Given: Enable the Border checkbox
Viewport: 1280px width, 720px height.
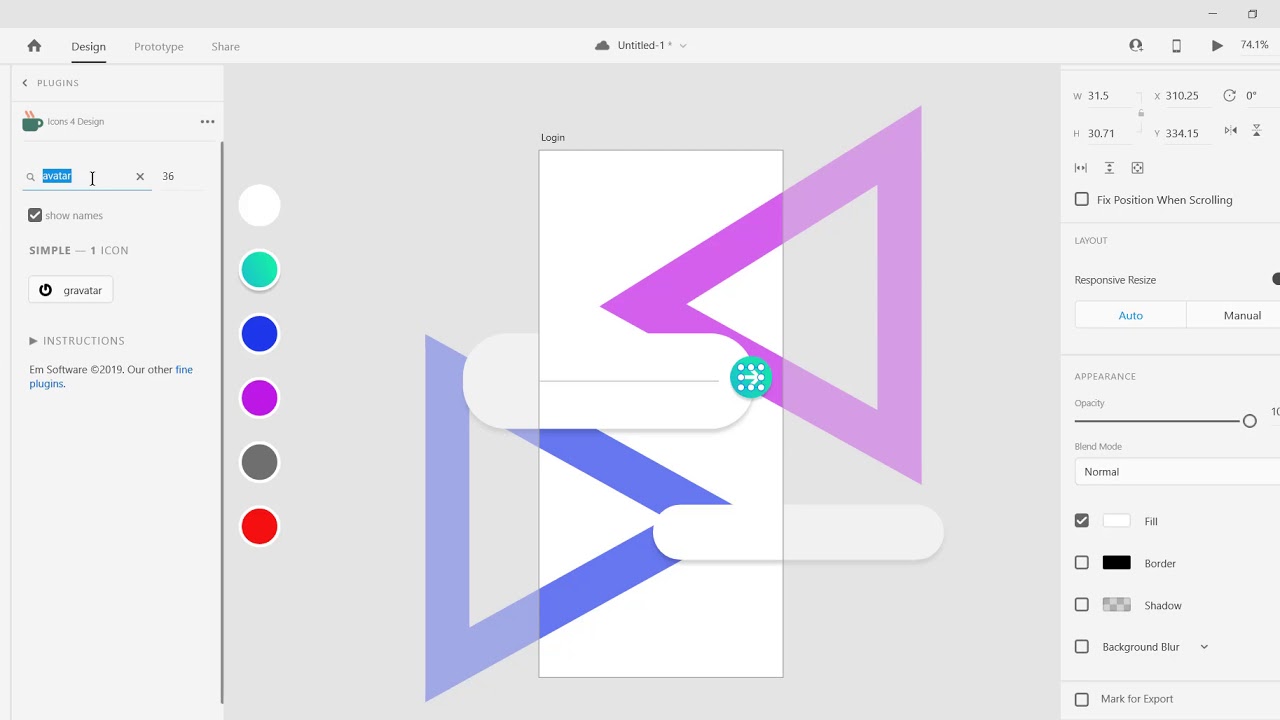Looking at the screenshot, I should 1082,563.
